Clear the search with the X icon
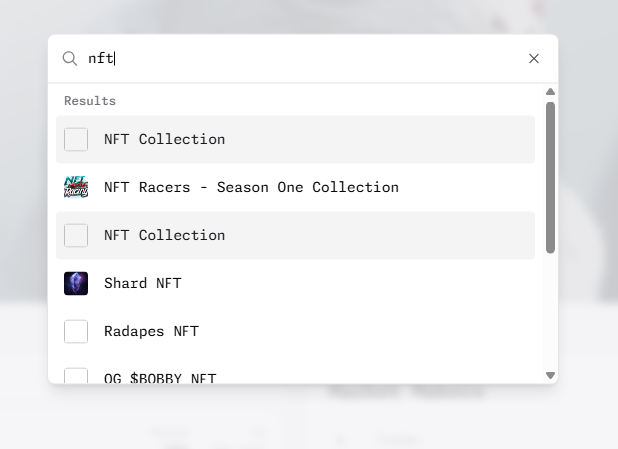 coord(534,59)
